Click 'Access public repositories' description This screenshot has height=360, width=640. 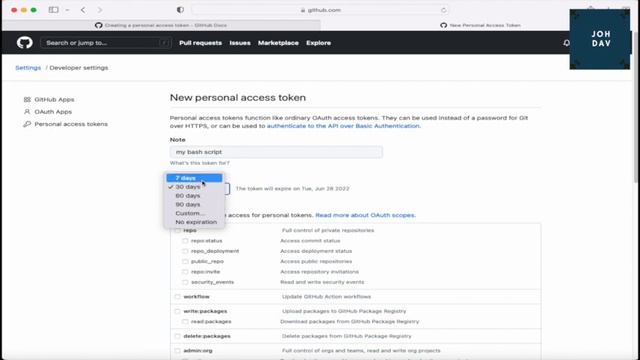pos(316,261)
